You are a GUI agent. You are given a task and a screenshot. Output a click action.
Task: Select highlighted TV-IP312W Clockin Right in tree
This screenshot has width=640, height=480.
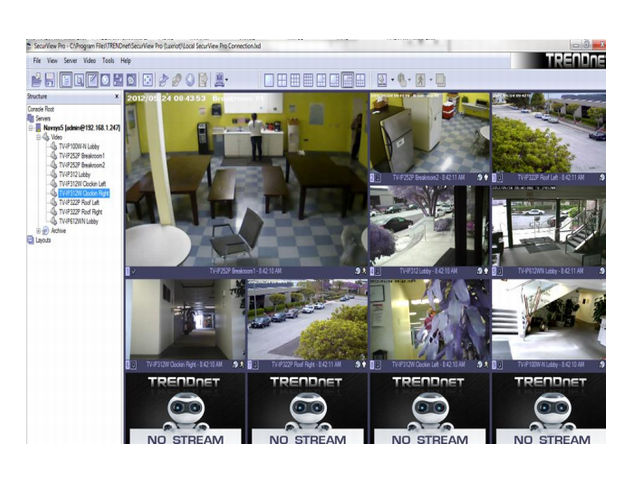coord(84,193)
